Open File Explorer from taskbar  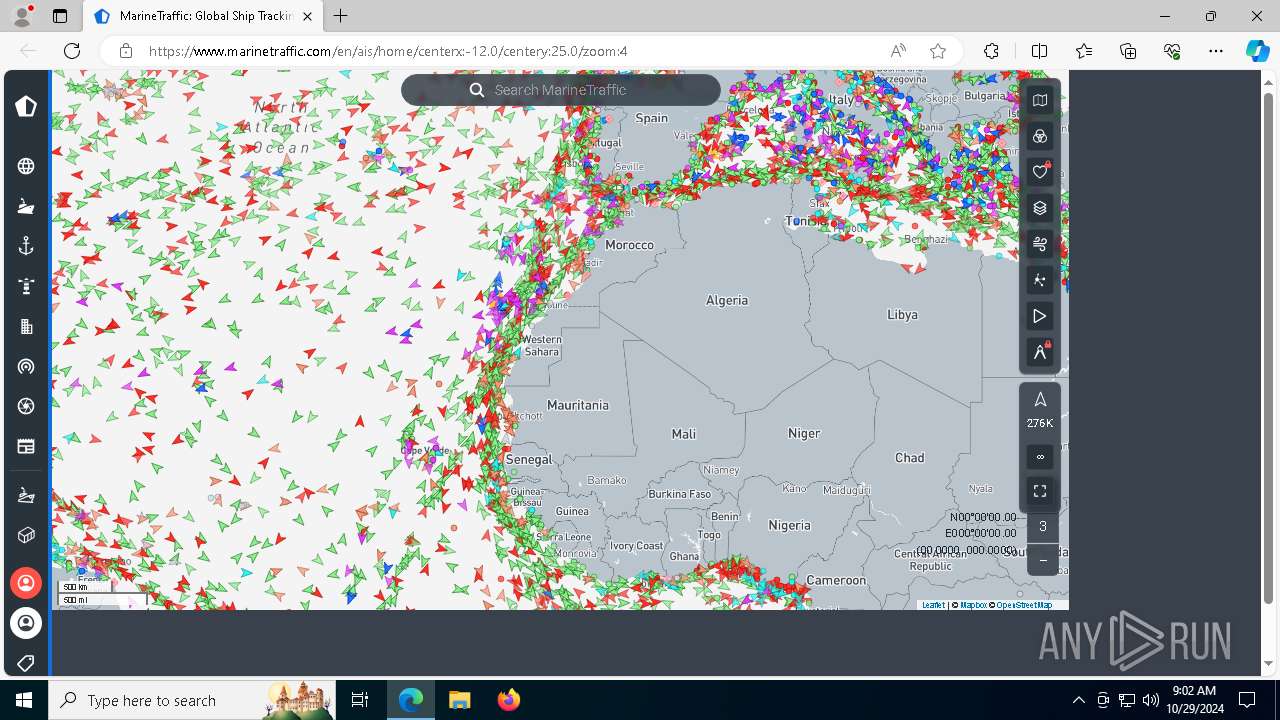(459, 700)
